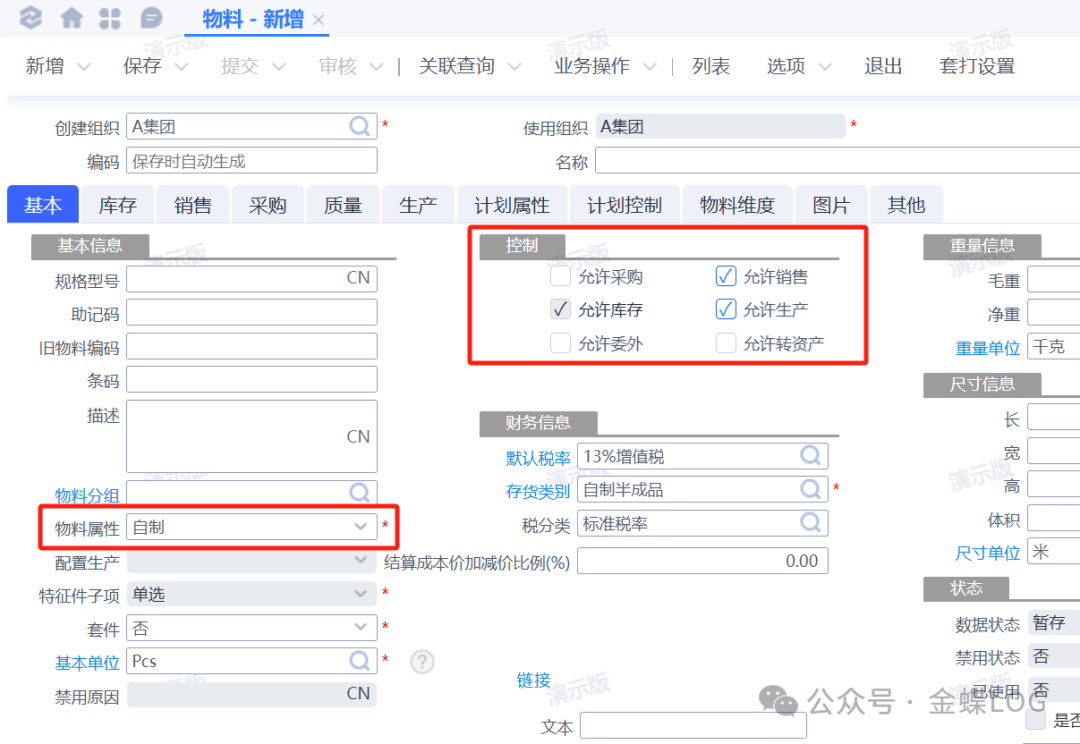The width and height of the screenshot is (1080, 744).
Task: Expand the 保存 dropdown arrow
Action: click(x=181, y=67)
